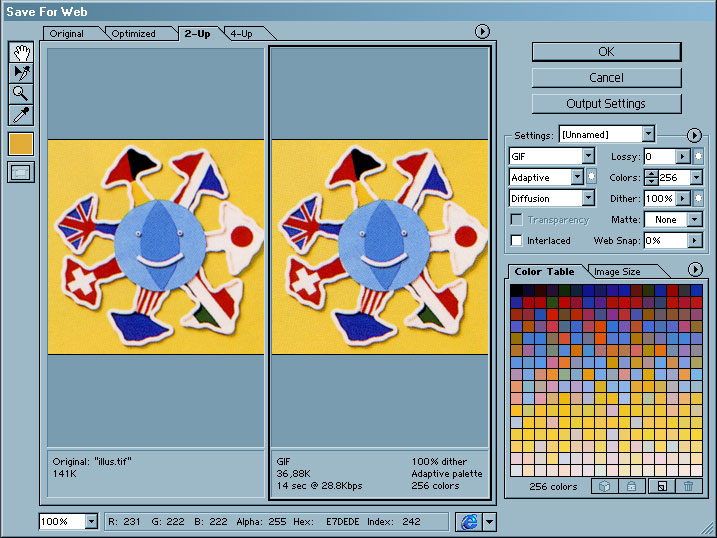
Task: Open the Dither percentage slider arrow
Action: [682, 198]
